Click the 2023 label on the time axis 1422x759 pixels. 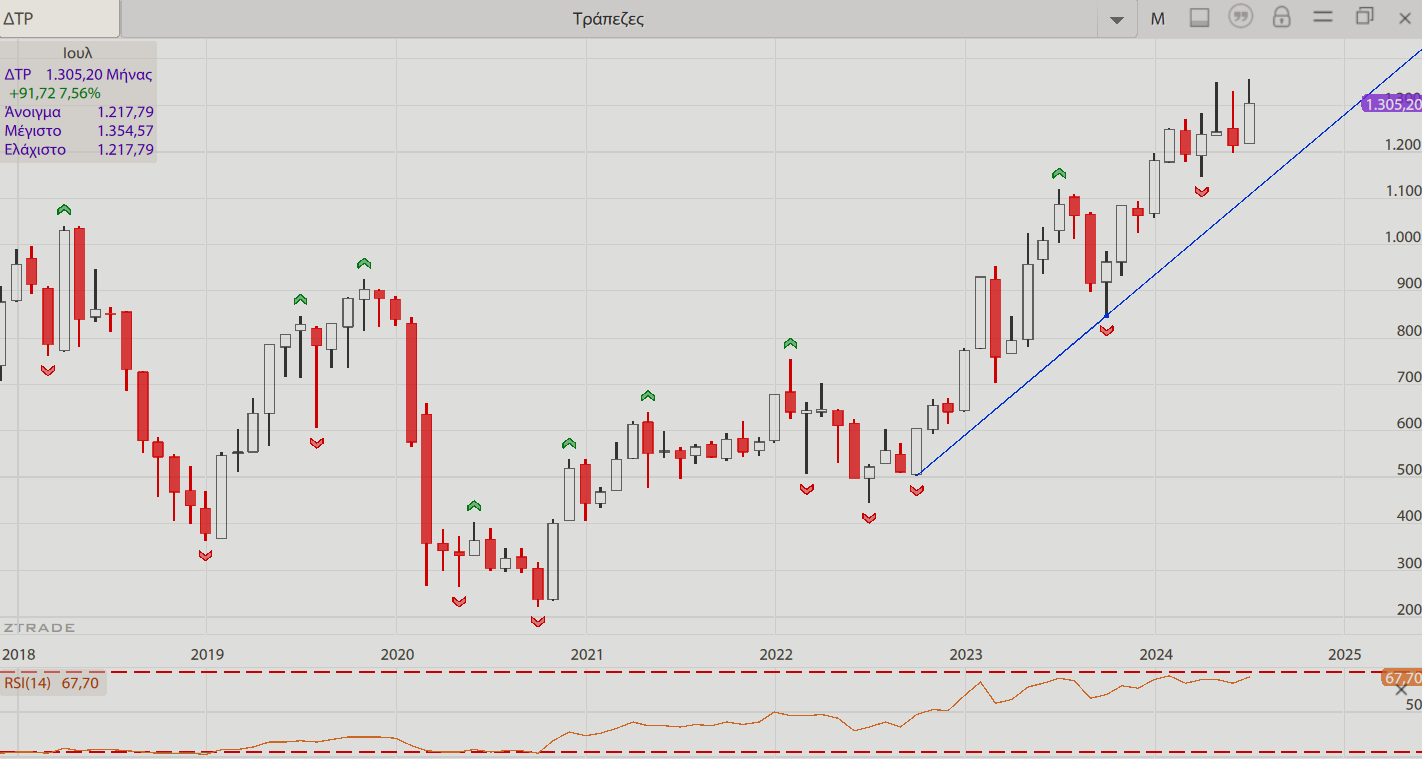pyautogui.click(x=965, y=655)
